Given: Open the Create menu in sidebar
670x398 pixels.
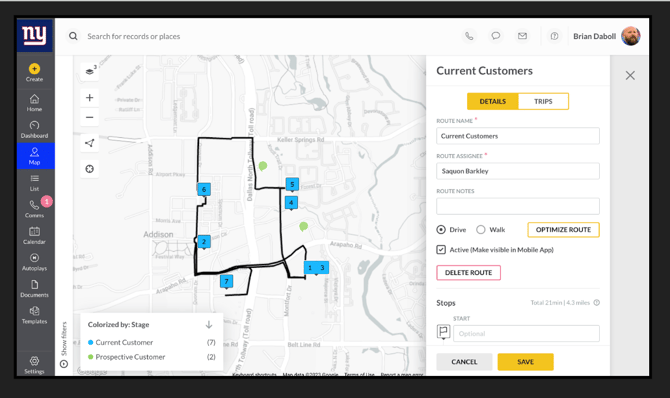Looking at the screenshot, I should coord(34,73).
